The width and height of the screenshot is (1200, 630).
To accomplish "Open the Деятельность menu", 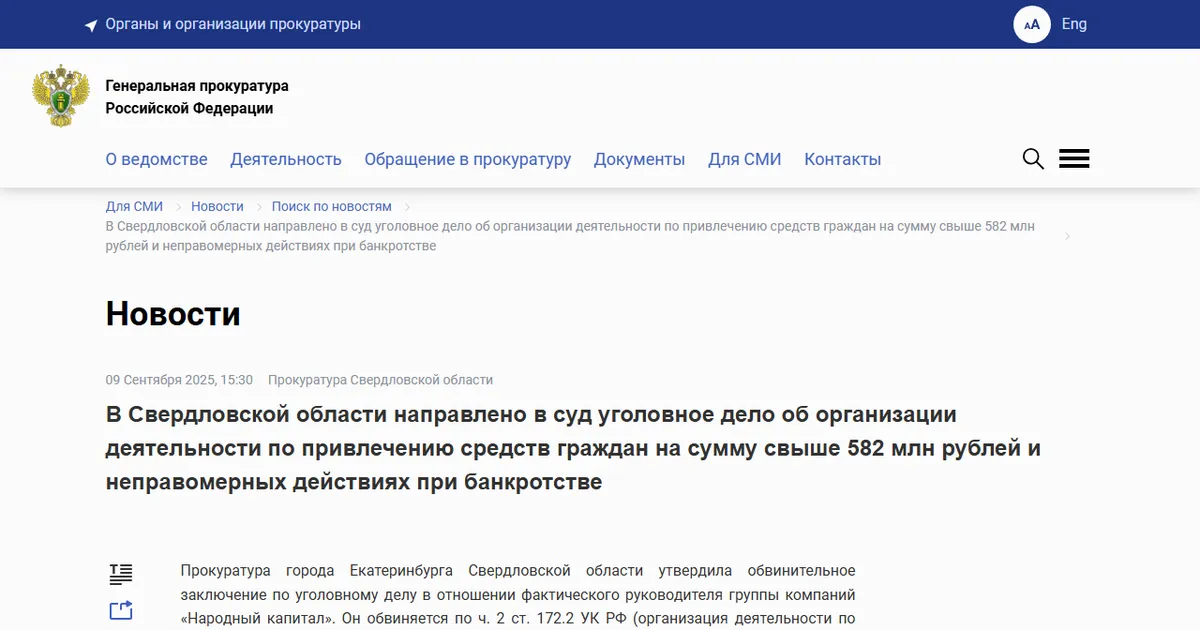I will (286, 159).
